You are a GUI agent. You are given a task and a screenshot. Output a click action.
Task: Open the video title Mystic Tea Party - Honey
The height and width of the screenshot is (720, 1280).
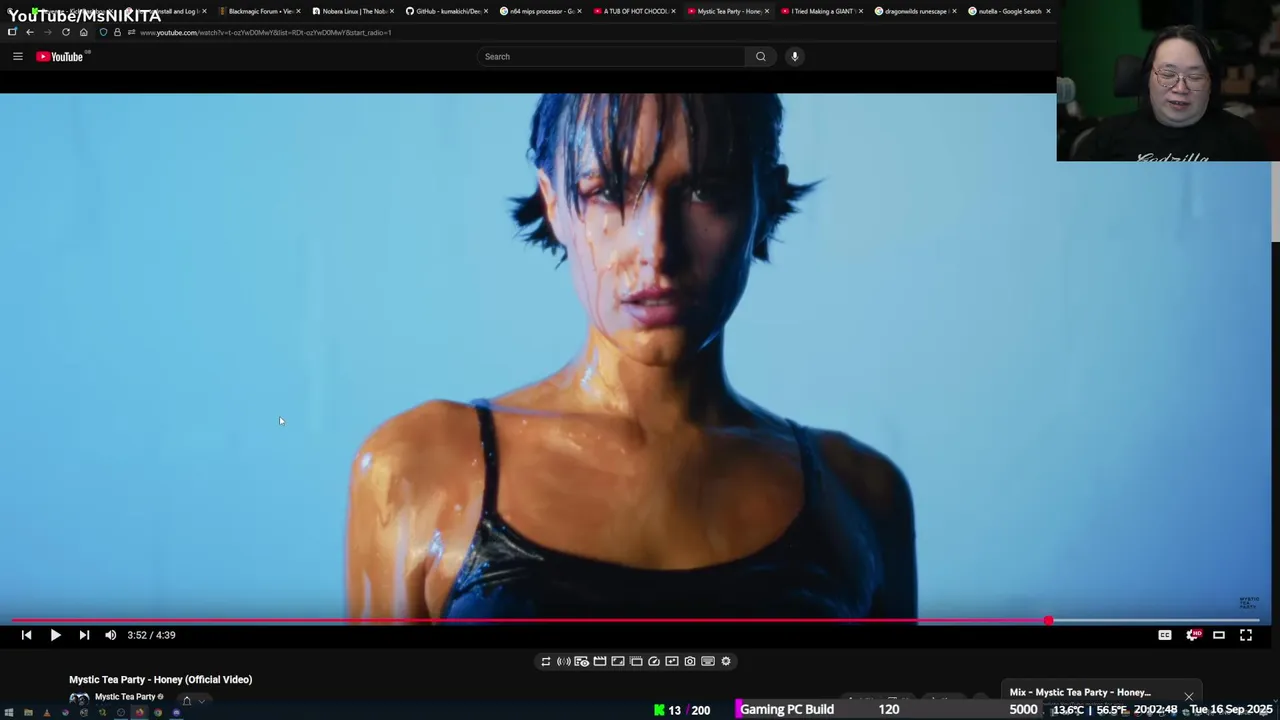[160, 679]
